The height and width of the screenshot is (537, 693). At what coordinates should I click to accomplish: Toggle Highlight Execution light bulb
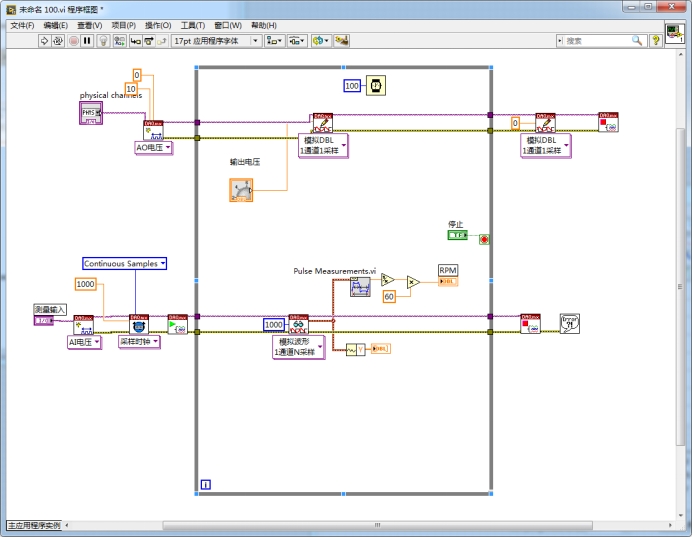click(x=103, y=41)
